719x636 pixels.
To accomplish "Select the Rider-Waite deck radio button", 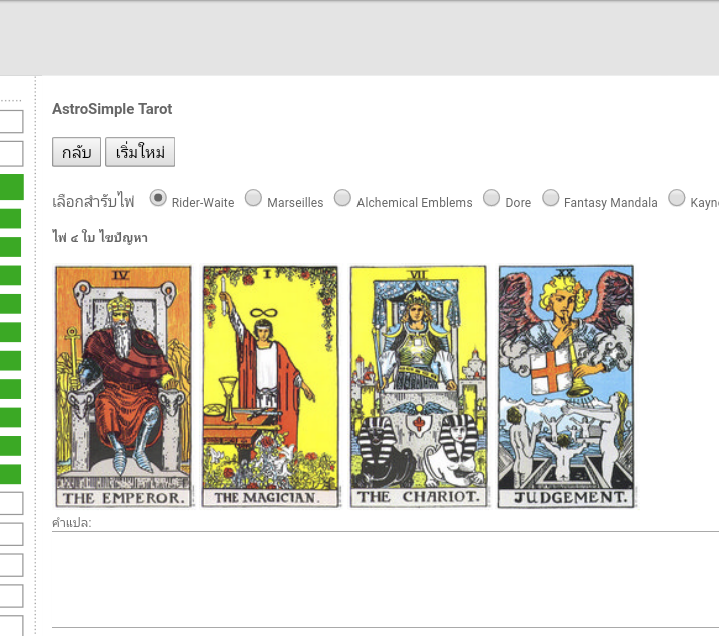I will 158,198.
